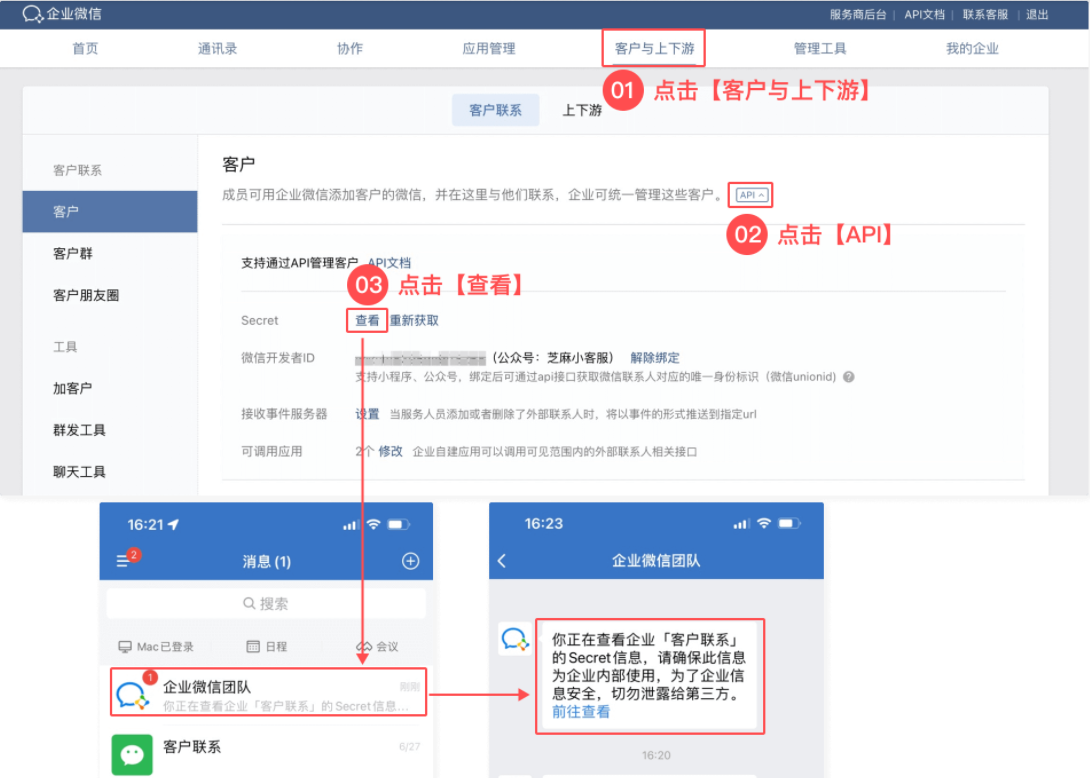Select 客户 in the left sidebar
This screenshot has height=778, width=1090.
[x=110, y=211]
